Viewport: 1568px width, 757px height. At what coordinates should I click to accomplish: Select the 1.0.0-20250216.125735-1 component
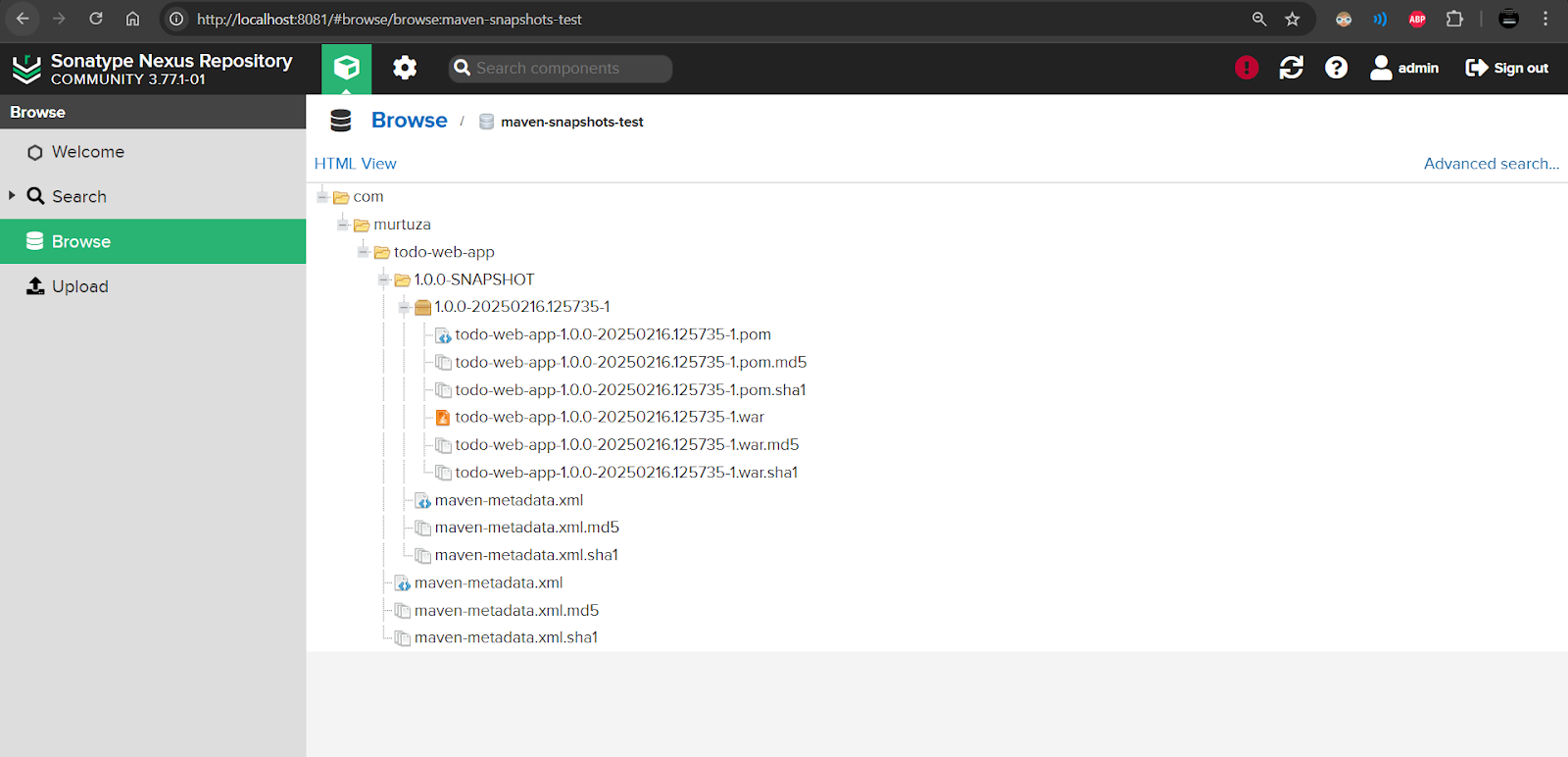[x=522, y=307]
